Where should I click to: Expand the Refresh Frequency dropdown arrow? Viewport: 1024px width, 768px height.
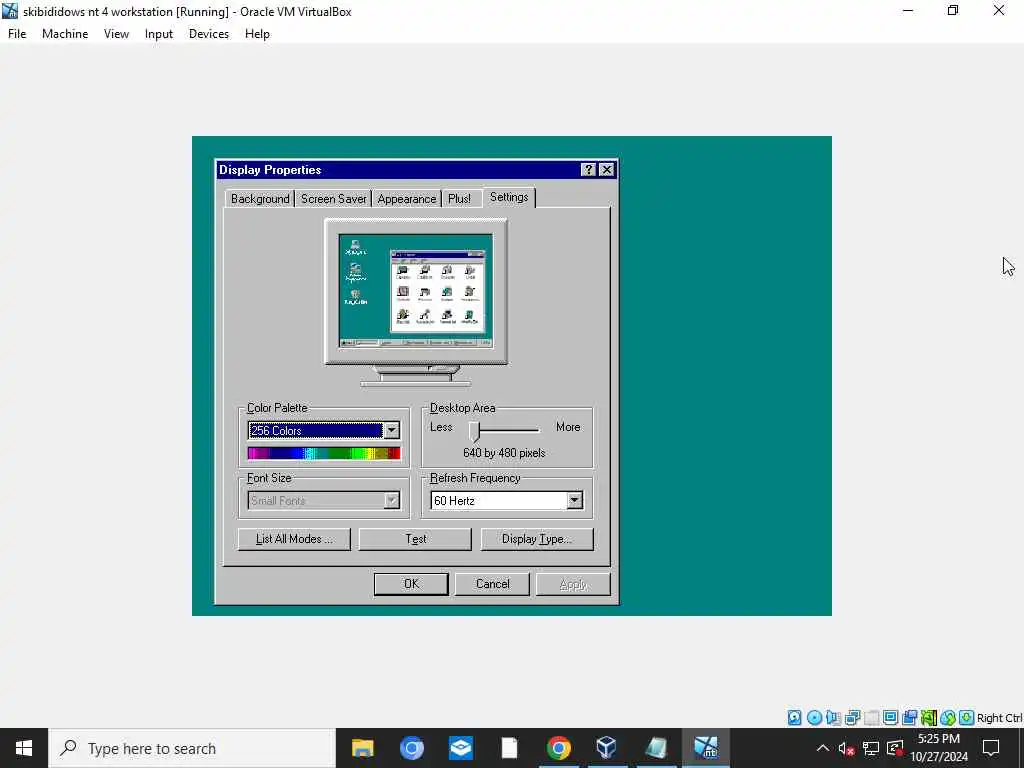(x=574, y=501)
